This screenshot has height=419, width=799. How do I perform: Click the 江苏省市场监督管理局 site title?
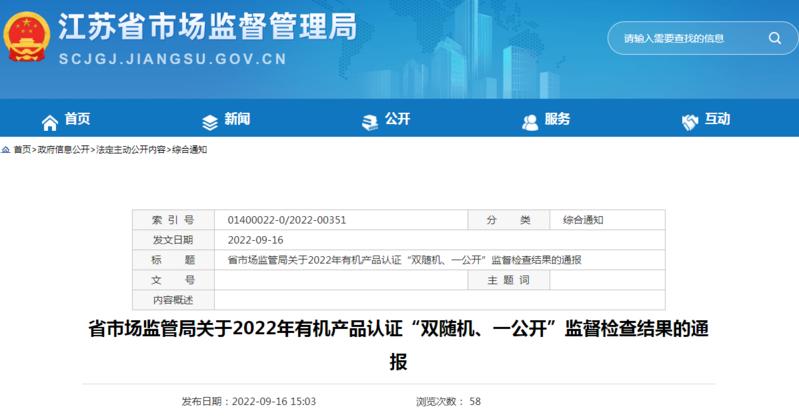tap(207, 27)
